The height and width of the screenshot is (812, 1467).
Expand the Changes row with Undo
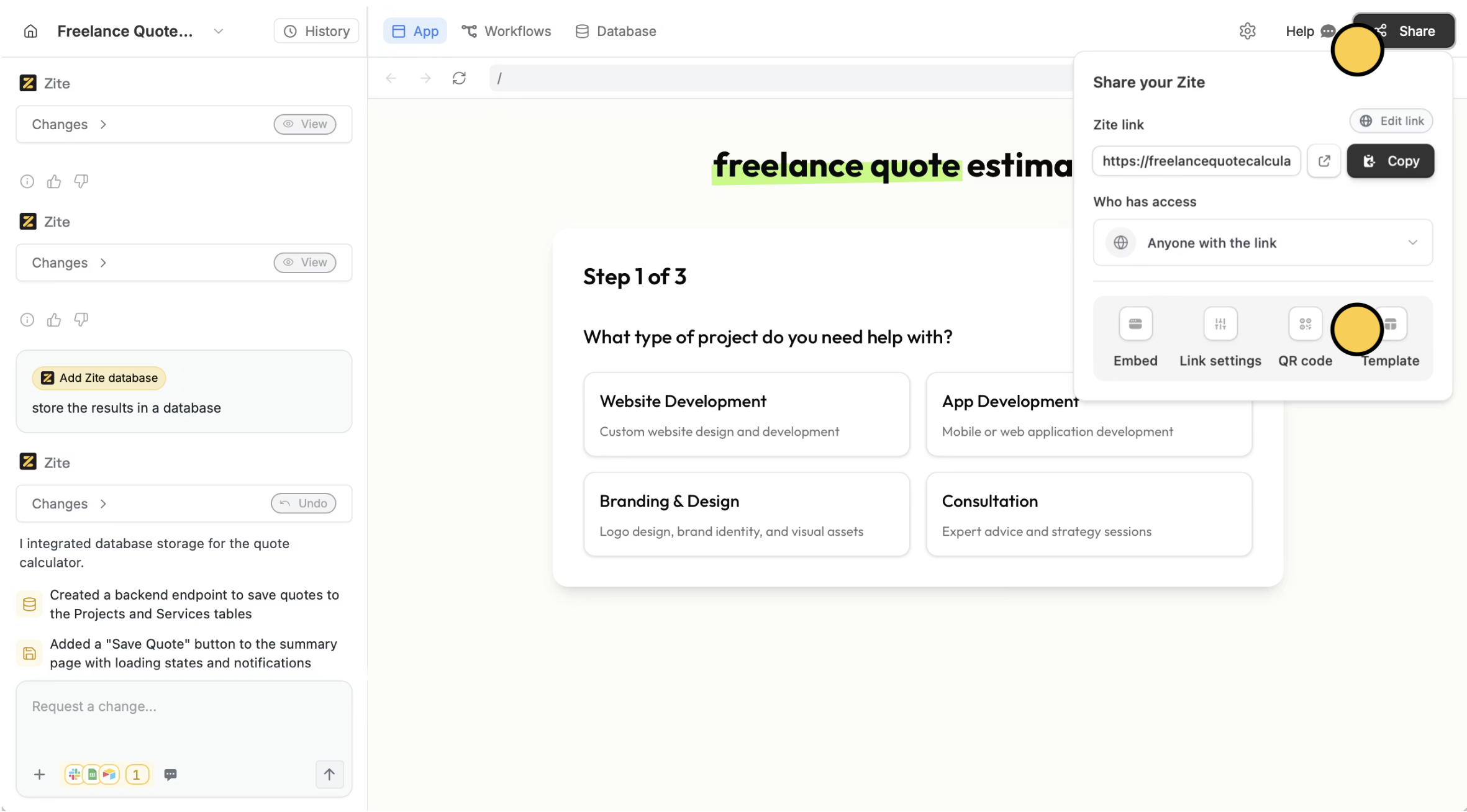(x=70, y=503)
